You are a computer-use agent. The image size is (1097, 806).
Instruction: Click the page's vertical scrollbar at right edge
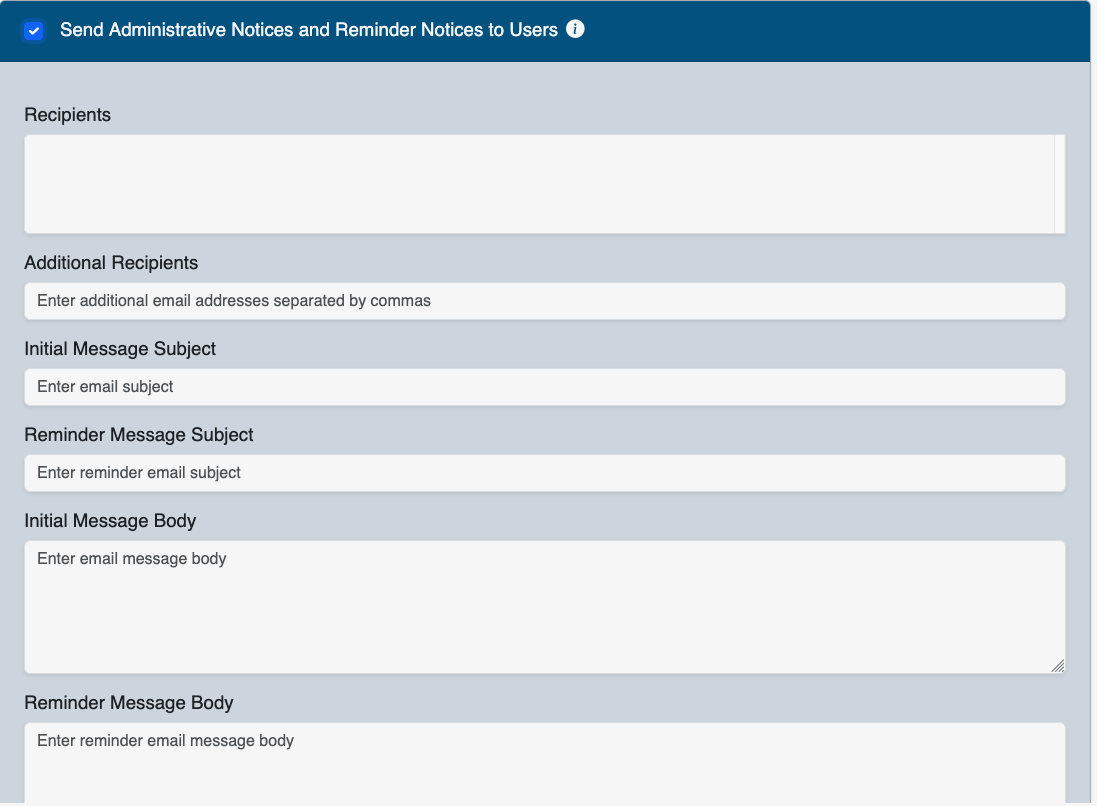[x=1093, y=400]
